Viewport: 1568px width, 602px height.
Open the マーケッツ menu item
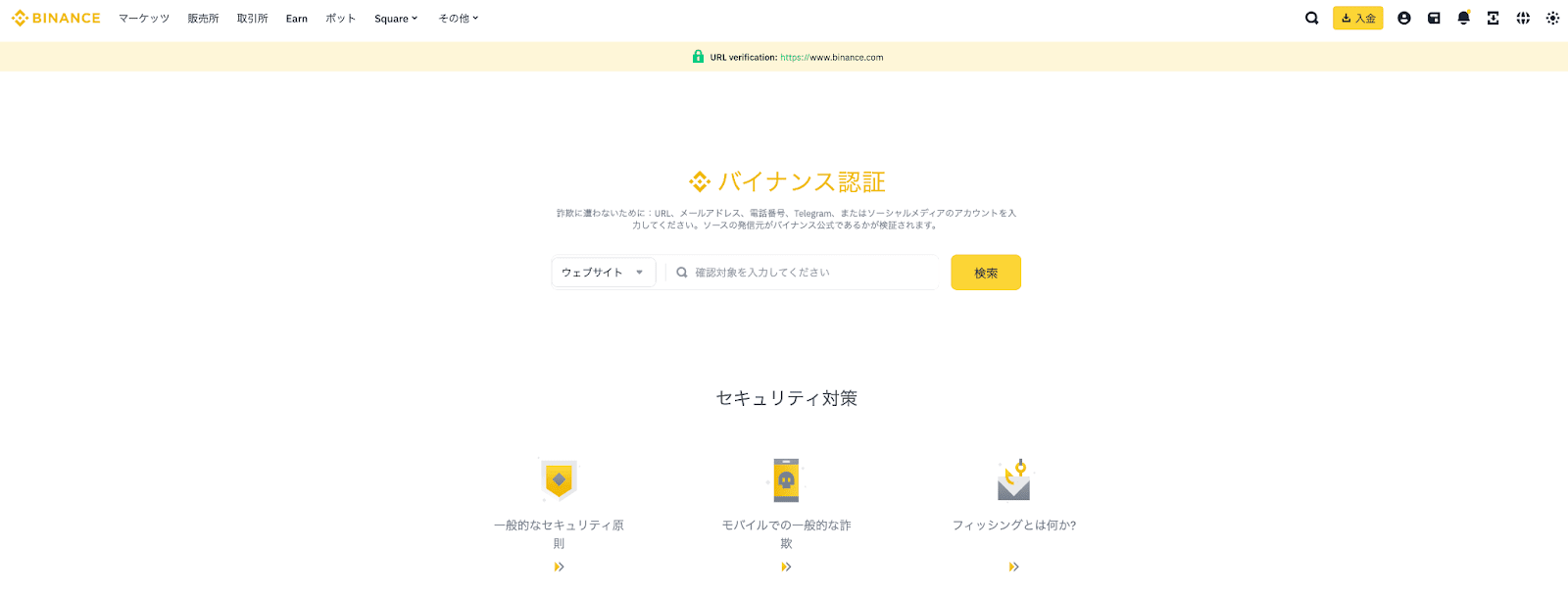click(x=144, y=19)
